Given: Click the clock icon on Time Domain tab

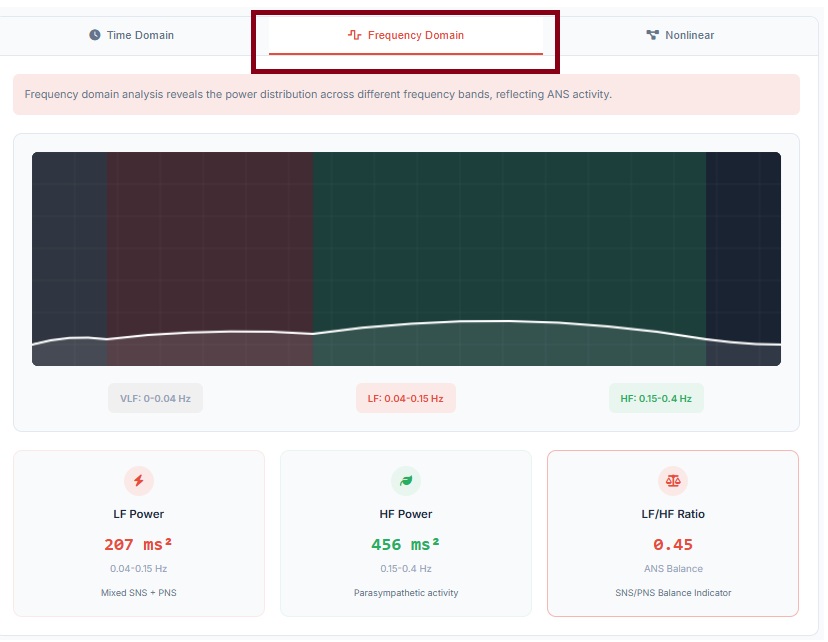Looking at the screenshot, I should tap(95, 35).
